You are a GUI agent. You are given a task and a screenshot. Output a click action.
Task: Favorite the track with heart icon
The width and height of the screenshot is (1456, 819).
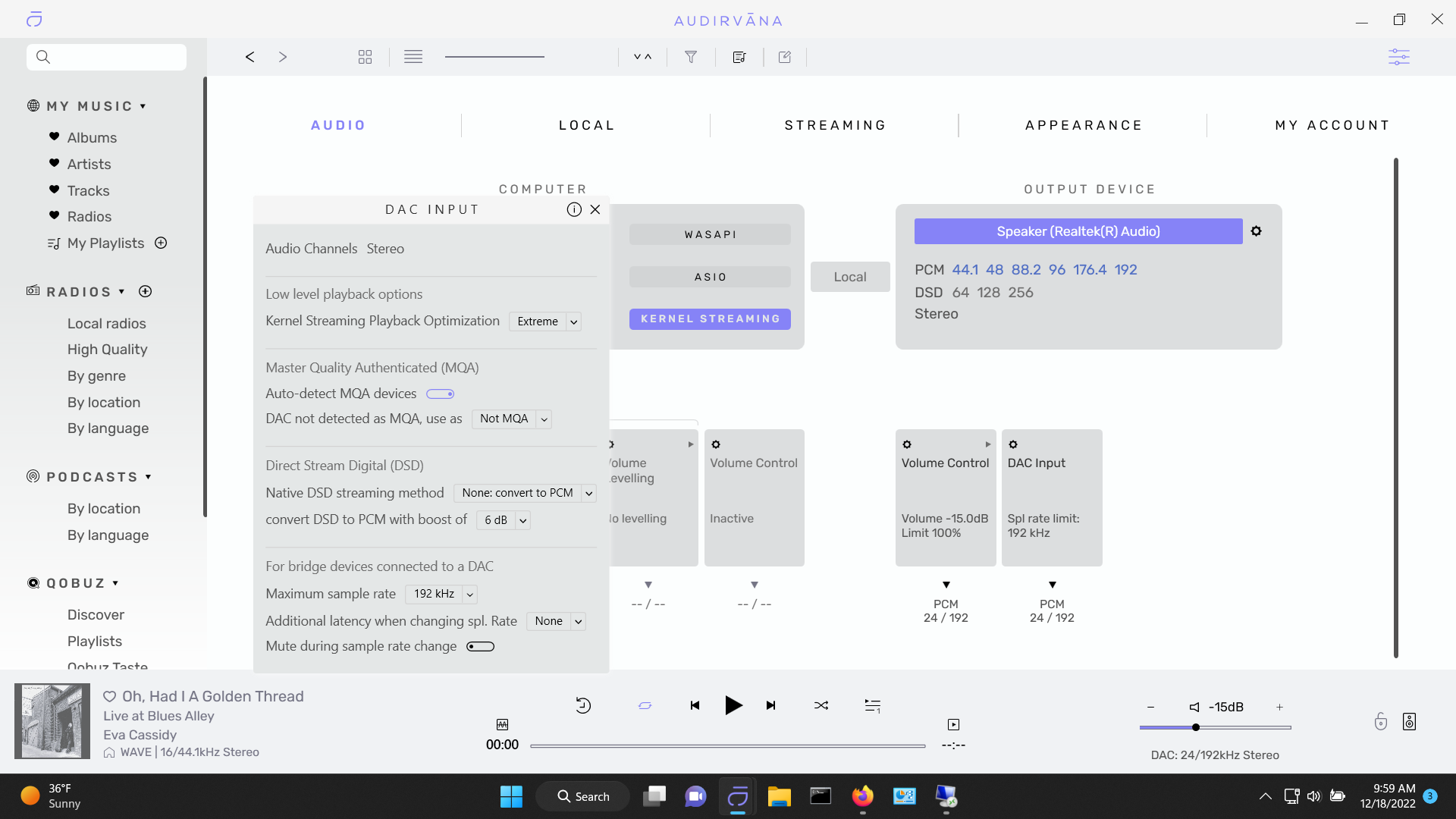tap(110, 696)
